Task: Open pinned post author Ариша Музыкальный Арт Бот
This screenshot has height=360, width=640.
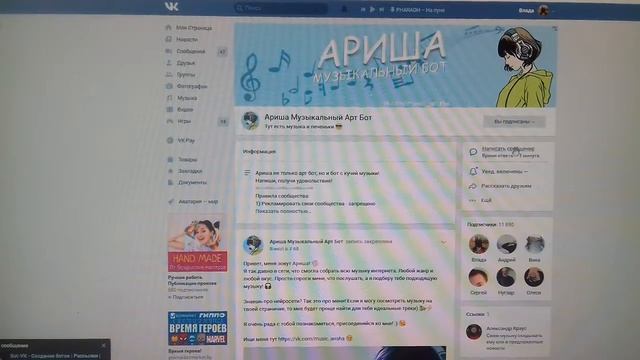Action: coord(306,241)
